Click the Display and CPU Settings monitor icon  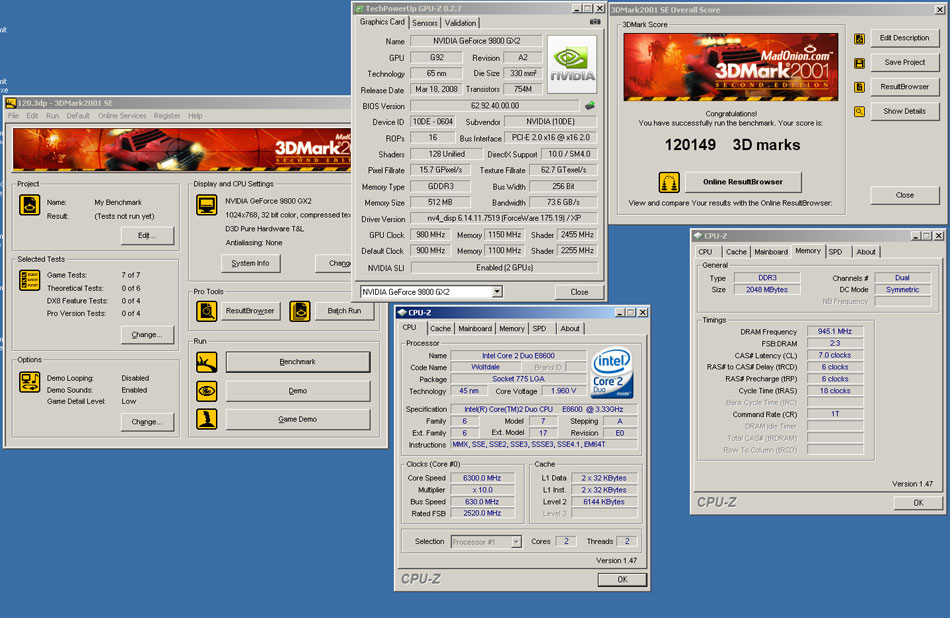click(x=207, y=205)
